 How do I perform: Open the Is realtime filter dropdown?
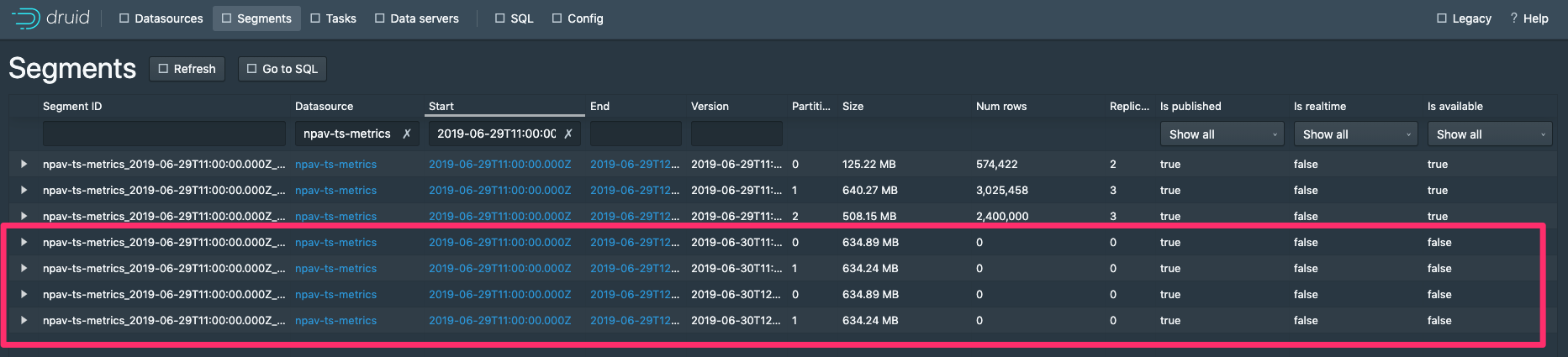(1355, 134)
